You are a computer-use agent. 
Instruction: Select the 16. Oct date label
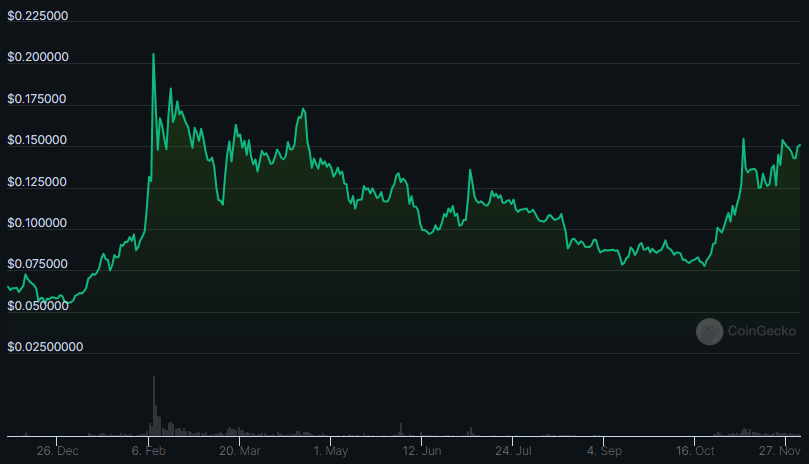point(695,451)
